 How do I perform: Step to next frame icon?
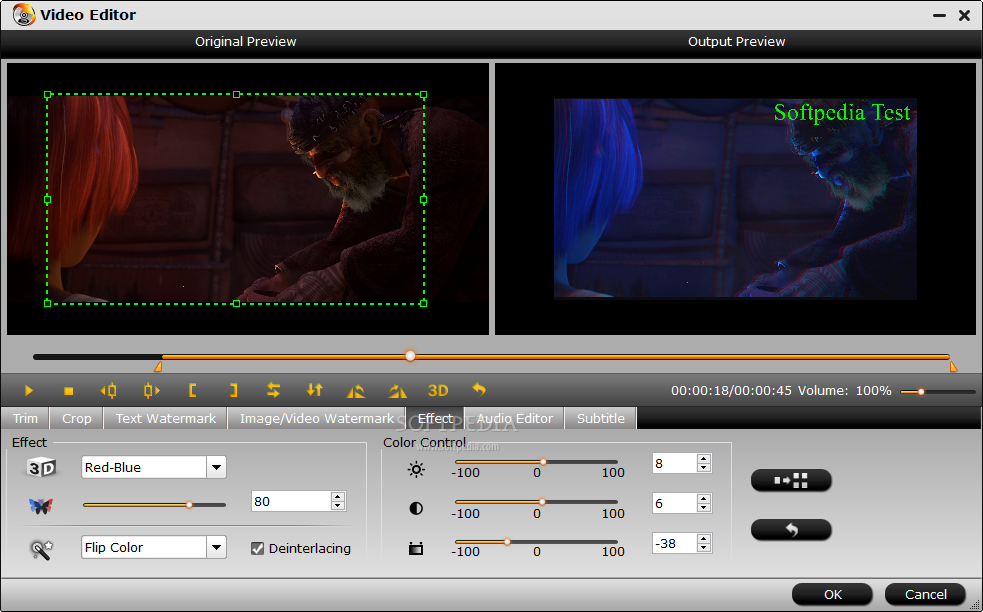[151, 391]
